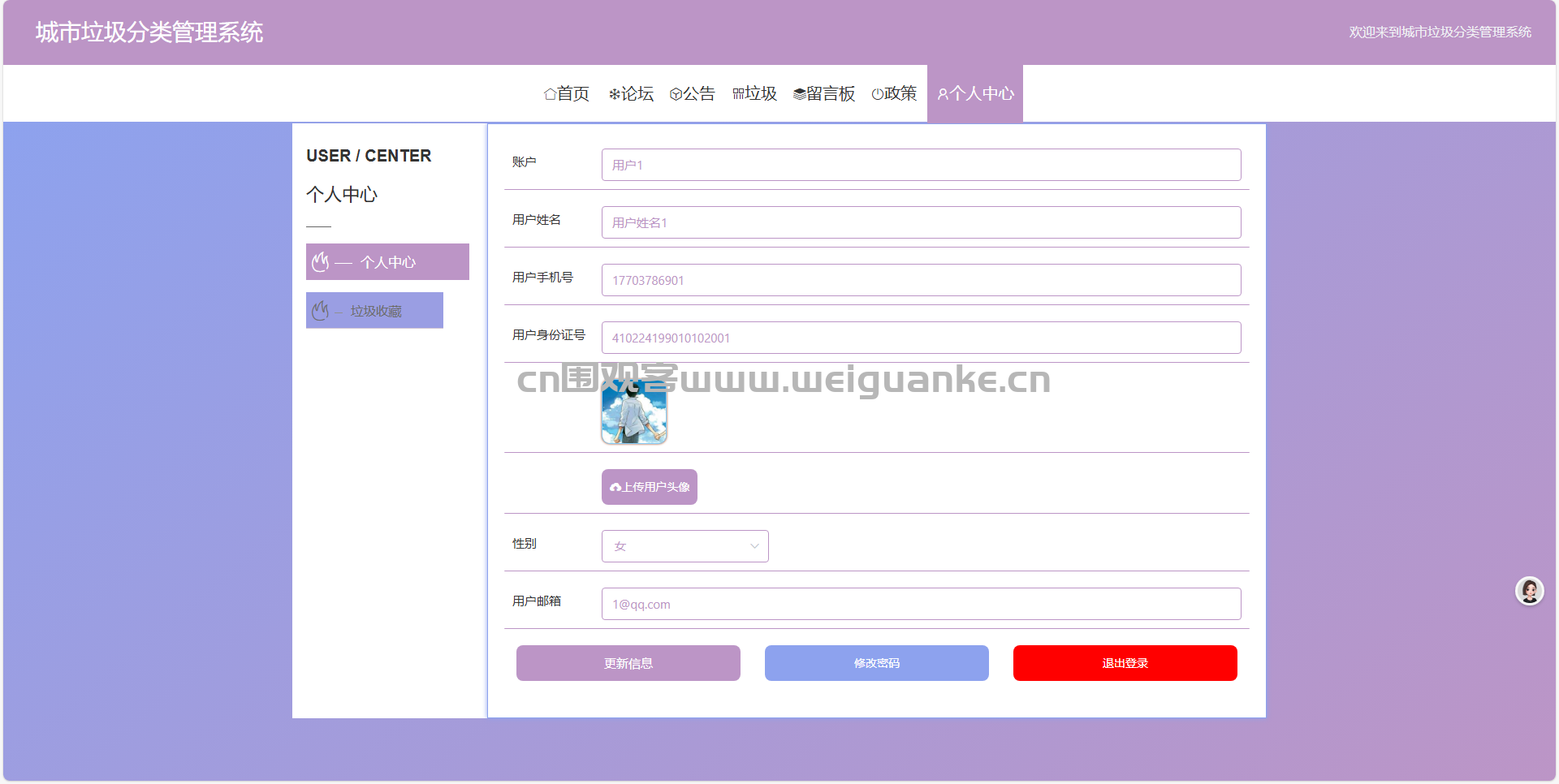Select 个人中心 in the sidebar menu

pos(387,262)
